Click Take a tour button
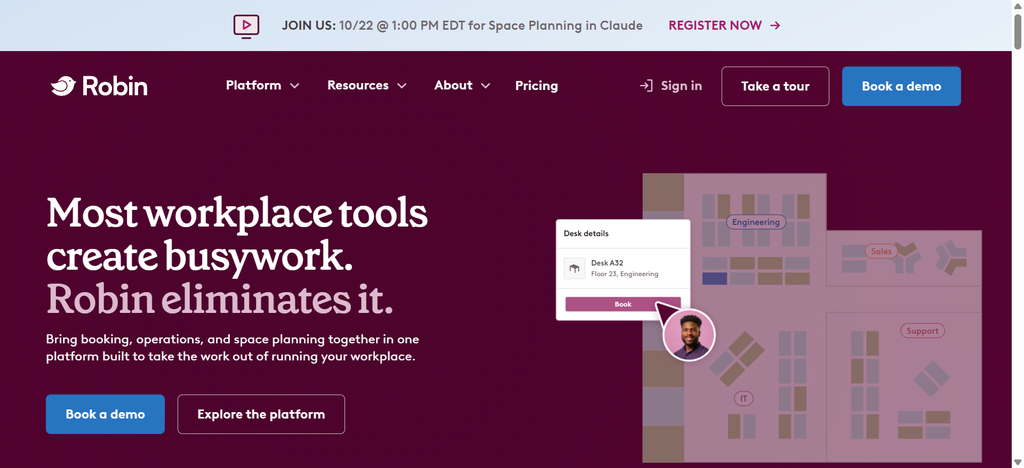Image resolution: width=1024 pixels, height=468 pixels. 775,86
